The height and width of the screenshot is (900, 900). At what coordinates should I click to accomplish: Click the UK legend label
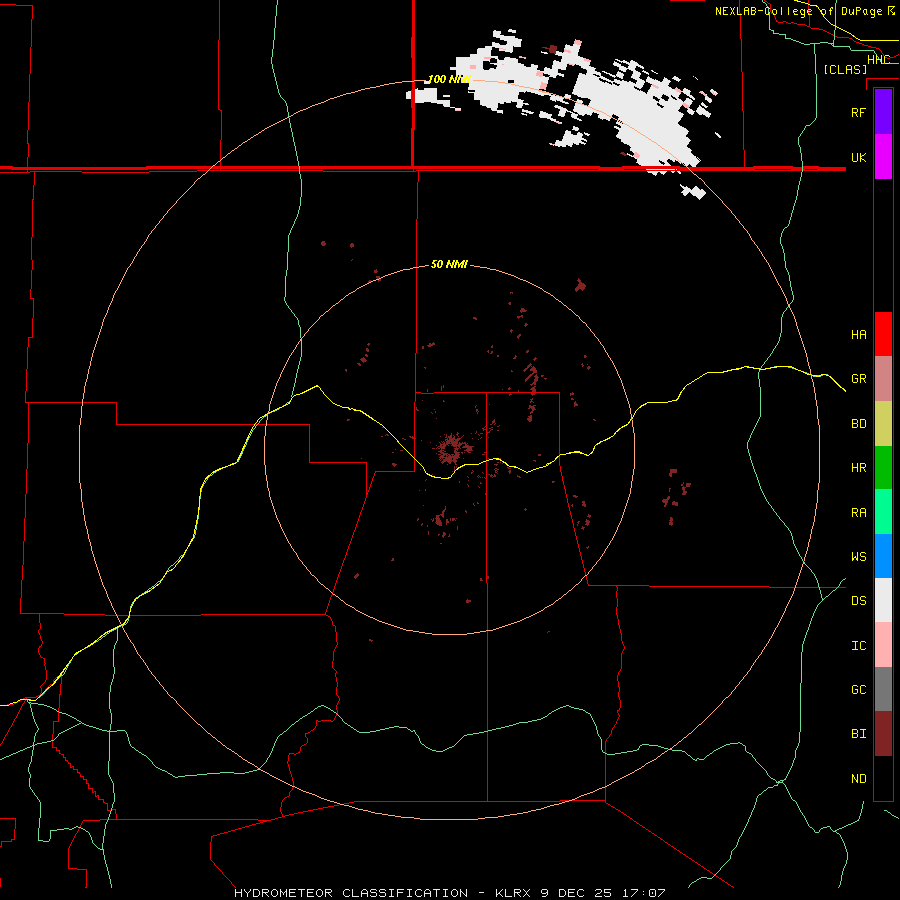click(858, 157)
